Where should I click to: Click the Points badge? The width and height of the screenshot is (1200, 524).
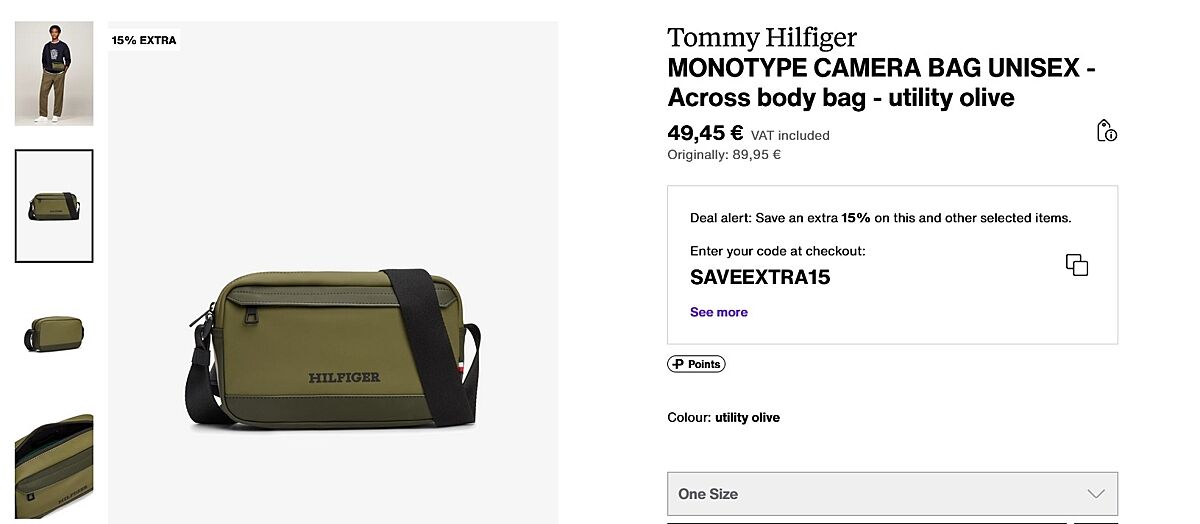696,364
